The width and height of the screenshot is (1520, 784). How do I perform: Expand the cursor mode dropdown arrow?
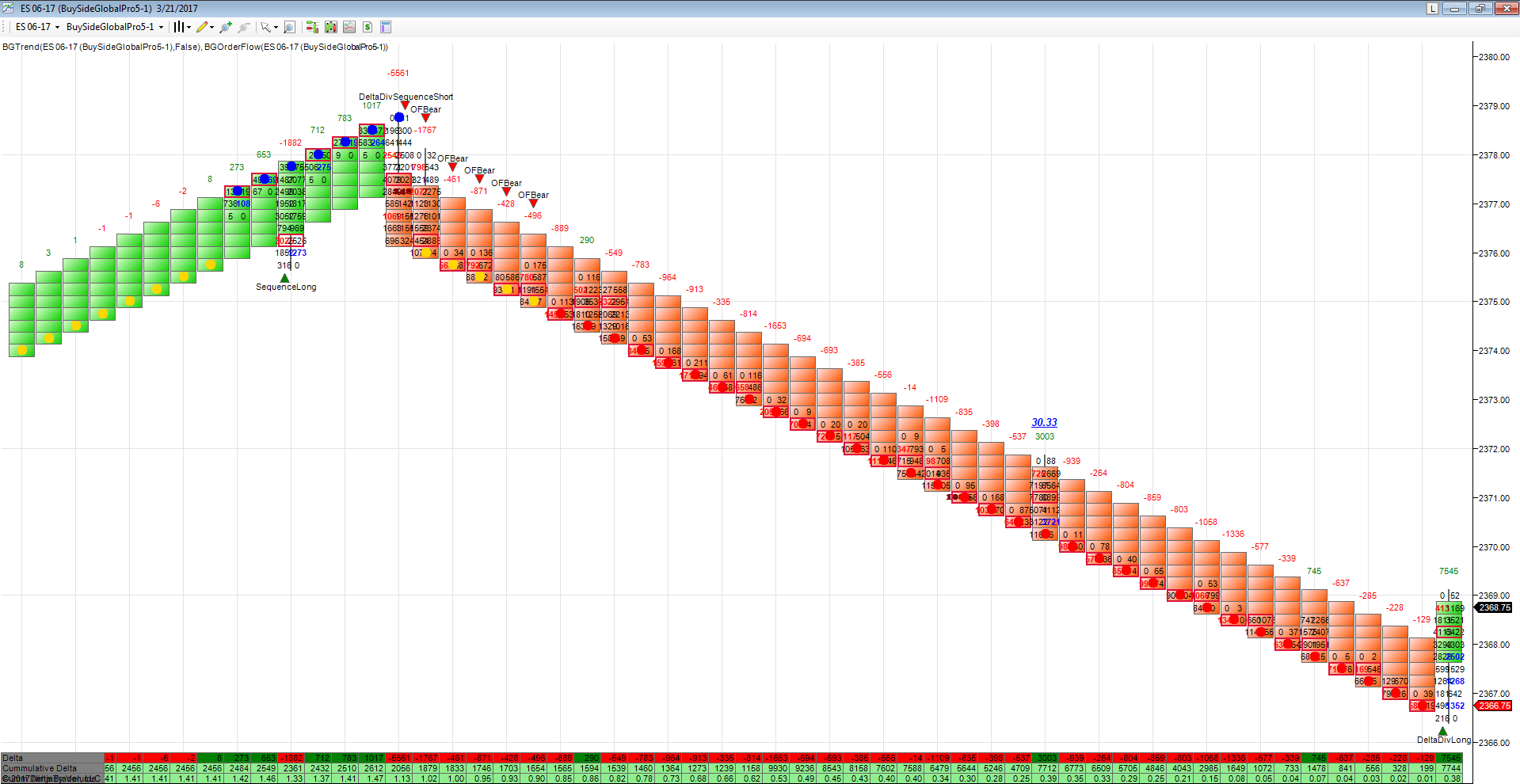click(276, 27)
